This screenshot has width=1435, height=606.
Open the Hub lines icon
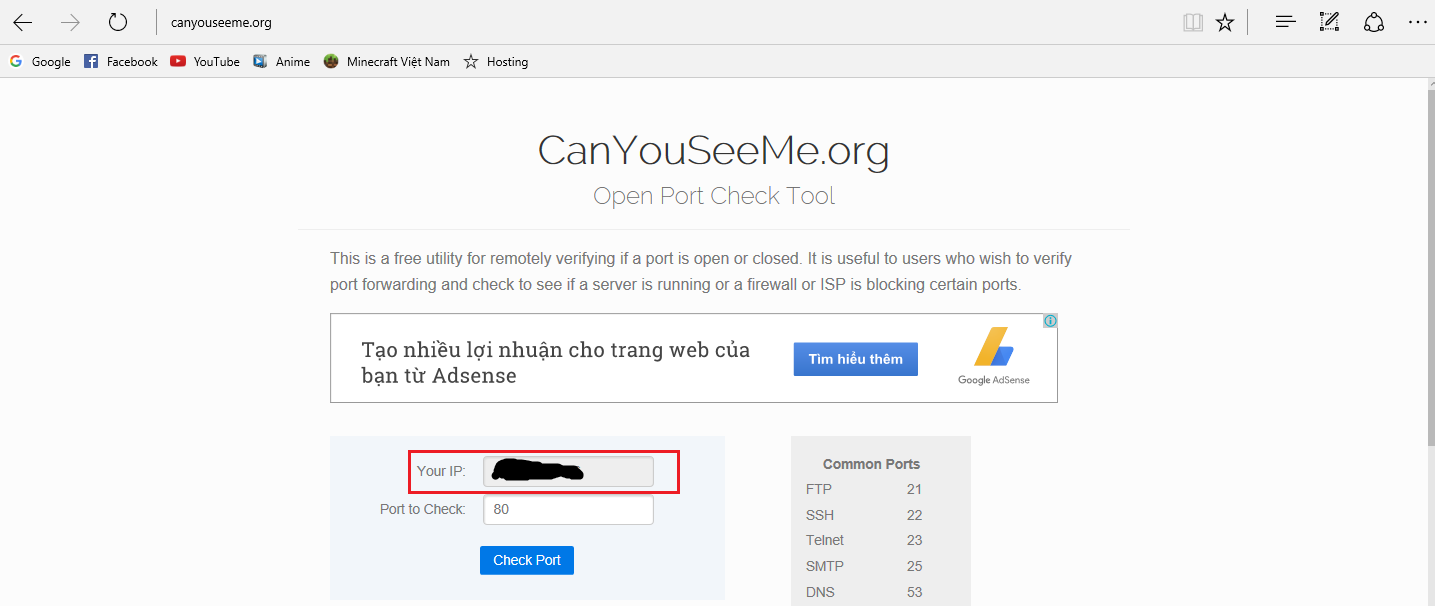coord(1286,21)
